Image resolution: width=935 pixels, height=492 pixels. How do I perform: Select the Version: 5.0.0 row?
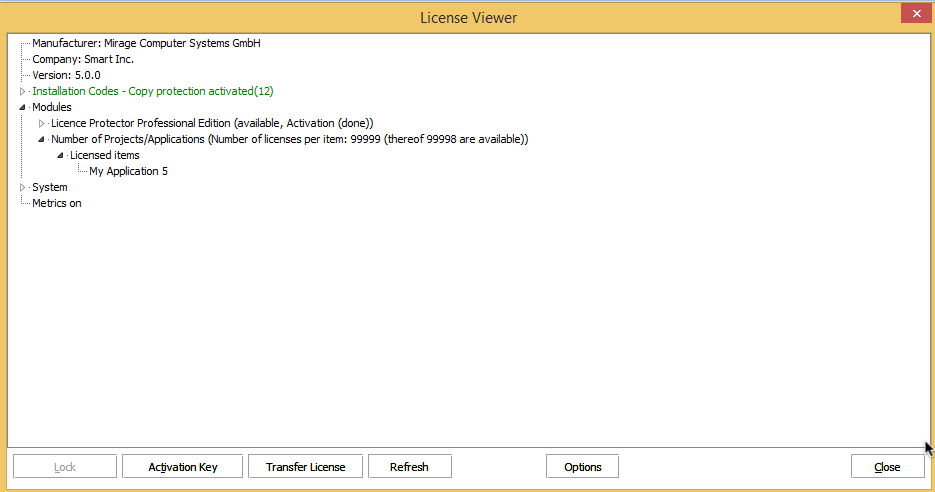pyautogui.click(x=66, y=75)
